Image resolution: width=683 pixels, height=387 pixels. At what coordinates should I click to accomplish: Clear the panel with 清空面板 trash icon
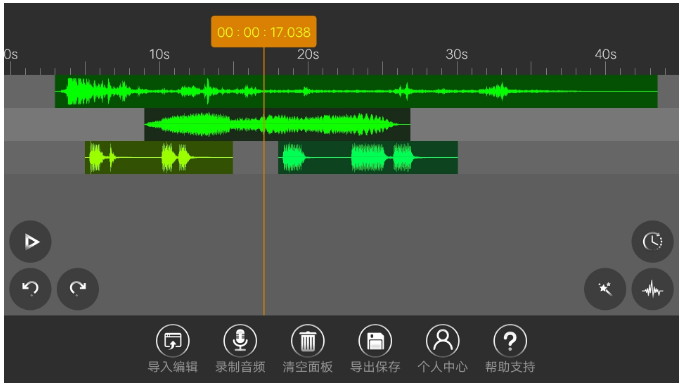308,341
